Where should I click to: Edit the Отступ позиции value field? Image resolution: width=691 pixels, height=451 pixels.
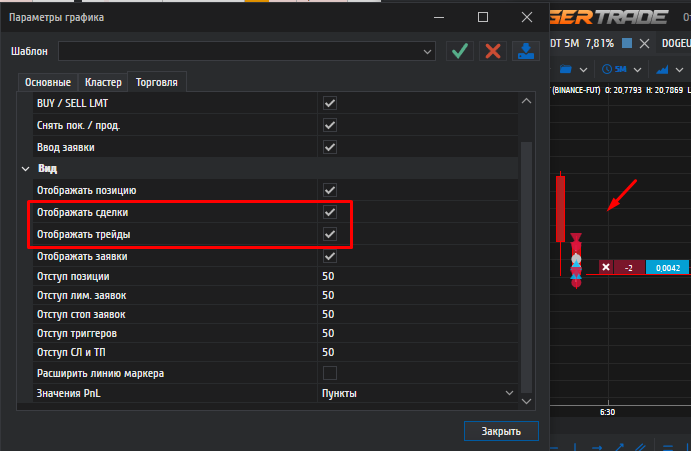(x=418, y=276)
